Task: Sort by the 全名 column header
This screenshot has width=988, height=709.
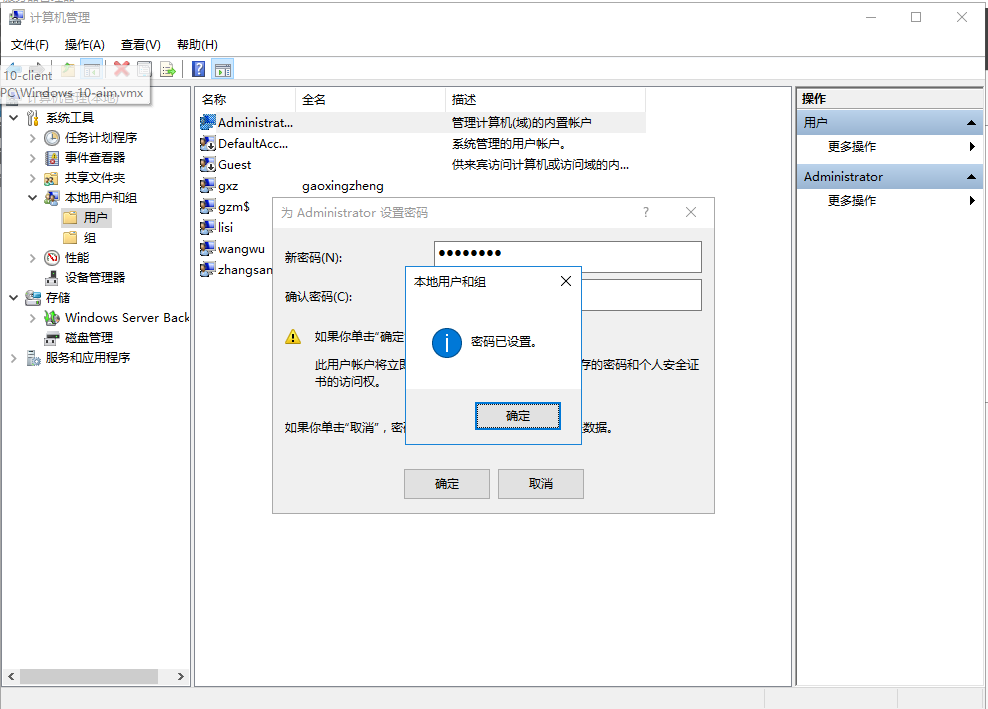Action: [x=370, y=100]
